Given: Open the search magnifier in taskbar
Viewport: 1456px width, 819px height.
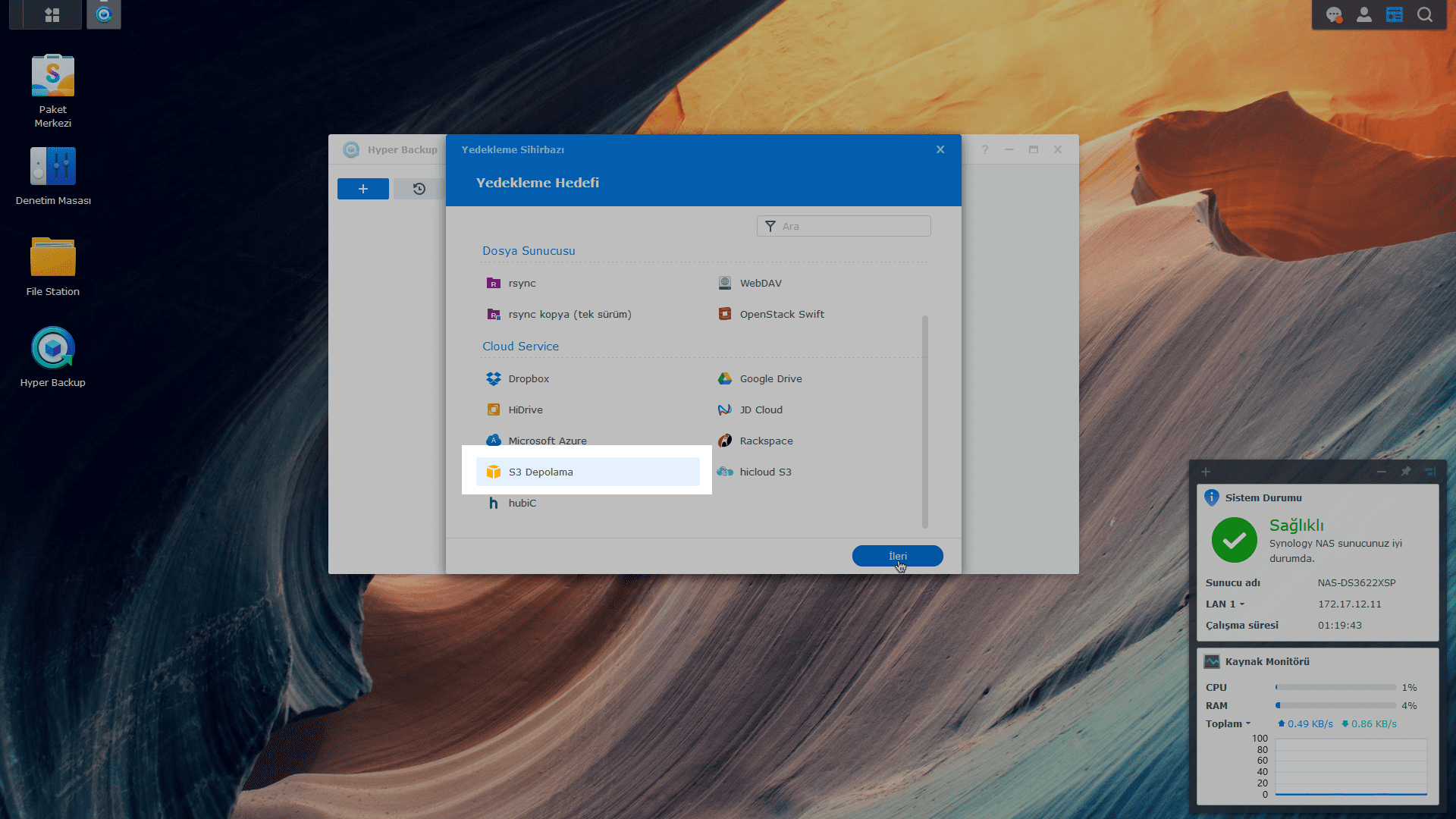Looking at the screenshot, I should click(x=1425, y=14).
